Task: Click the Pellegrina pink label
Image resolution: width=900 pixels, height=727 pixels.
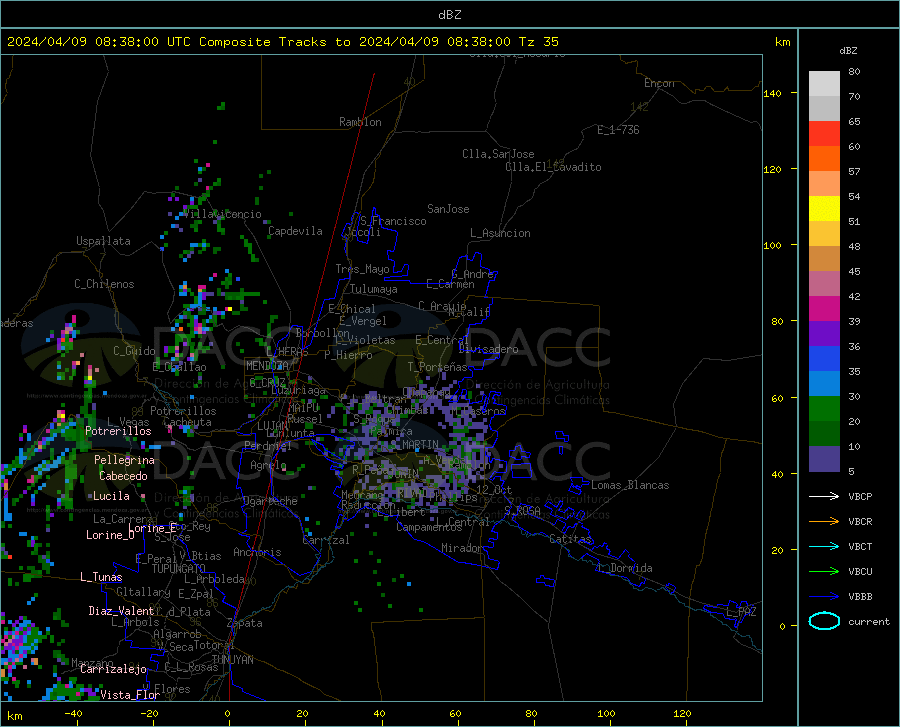Action: click(124, 460)
